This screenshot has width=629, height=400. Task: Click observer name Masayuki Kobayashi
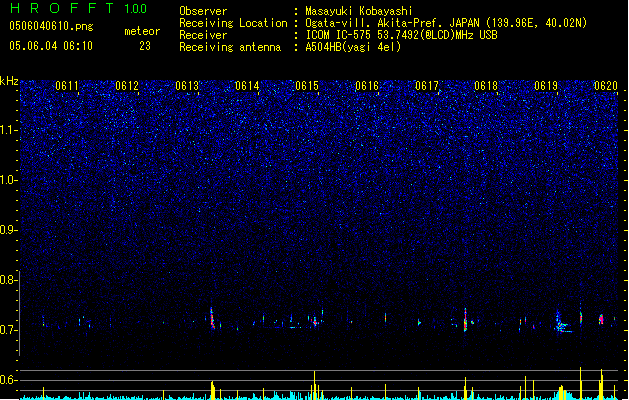pyautogui.click(x=359, y=11)
